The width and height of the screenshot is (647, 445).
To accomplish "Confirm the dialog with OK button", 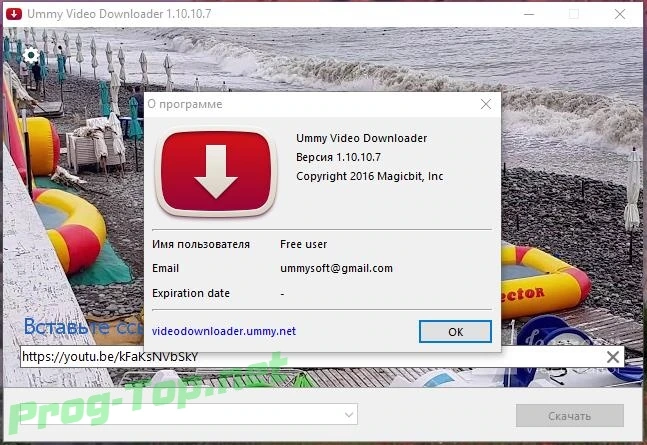I will tap(455, 331).
